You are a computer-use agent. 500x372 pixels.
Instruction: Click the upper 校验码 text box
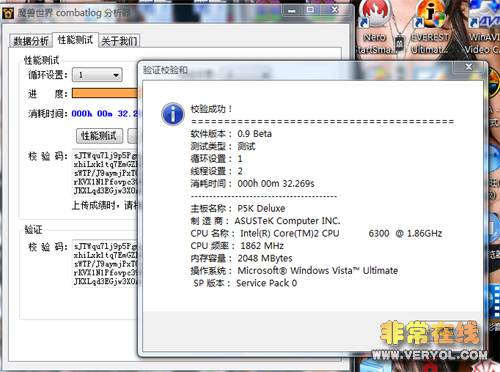coord(105,173)
